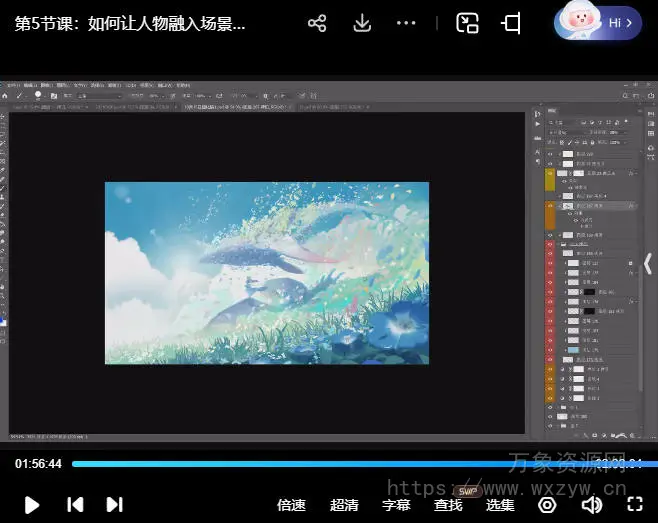This screenshot has width=658, height=523.
Task: Open the 倍速 playback speed menu
Action: 291,505
